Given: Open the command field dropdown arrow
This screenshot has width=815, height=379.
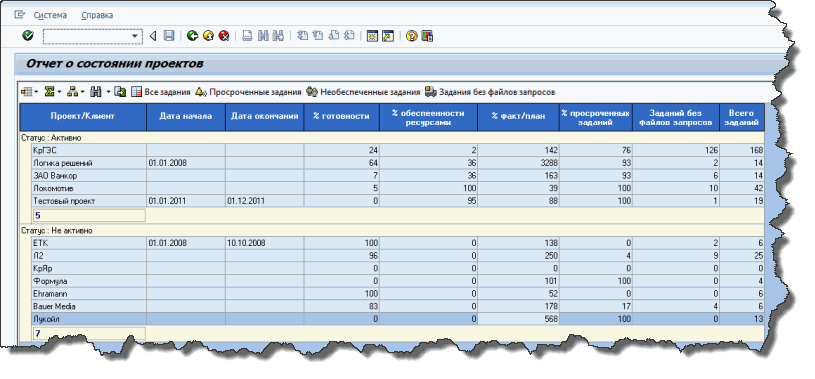Looking at the screenshot, I should [x=136, y=36].
